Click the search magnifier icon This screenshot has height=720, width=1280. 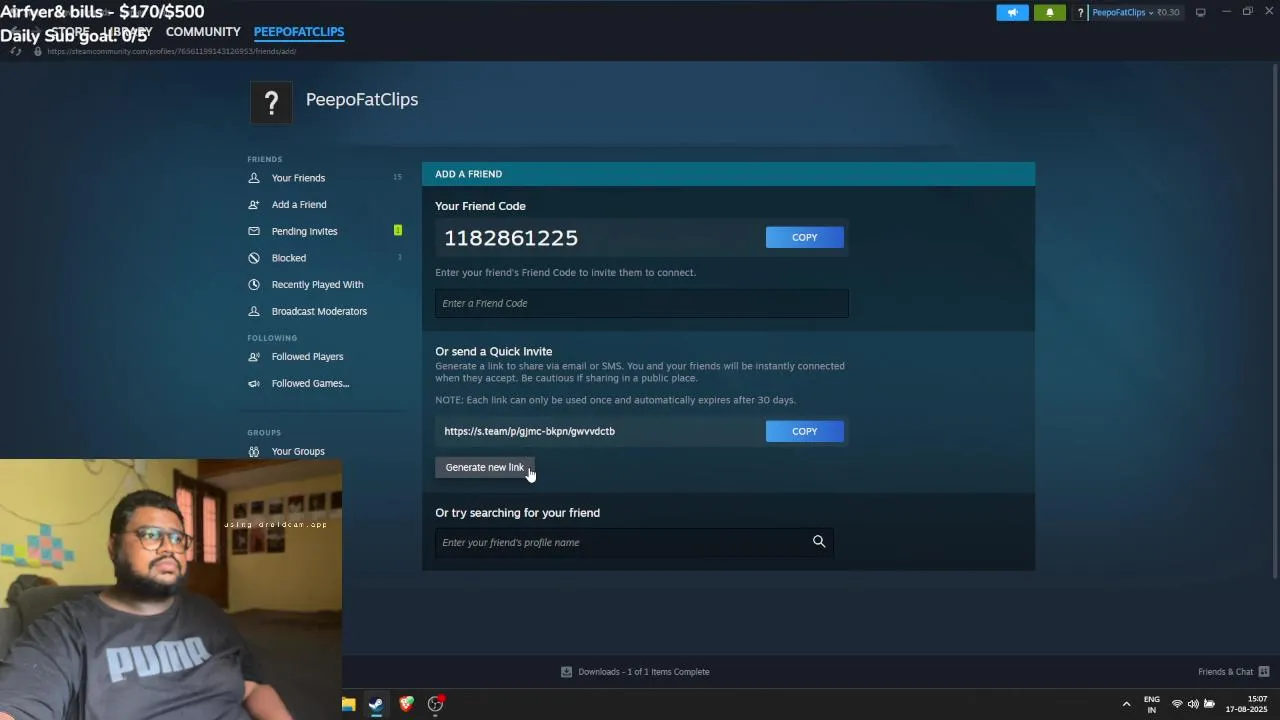click(819, 542)
